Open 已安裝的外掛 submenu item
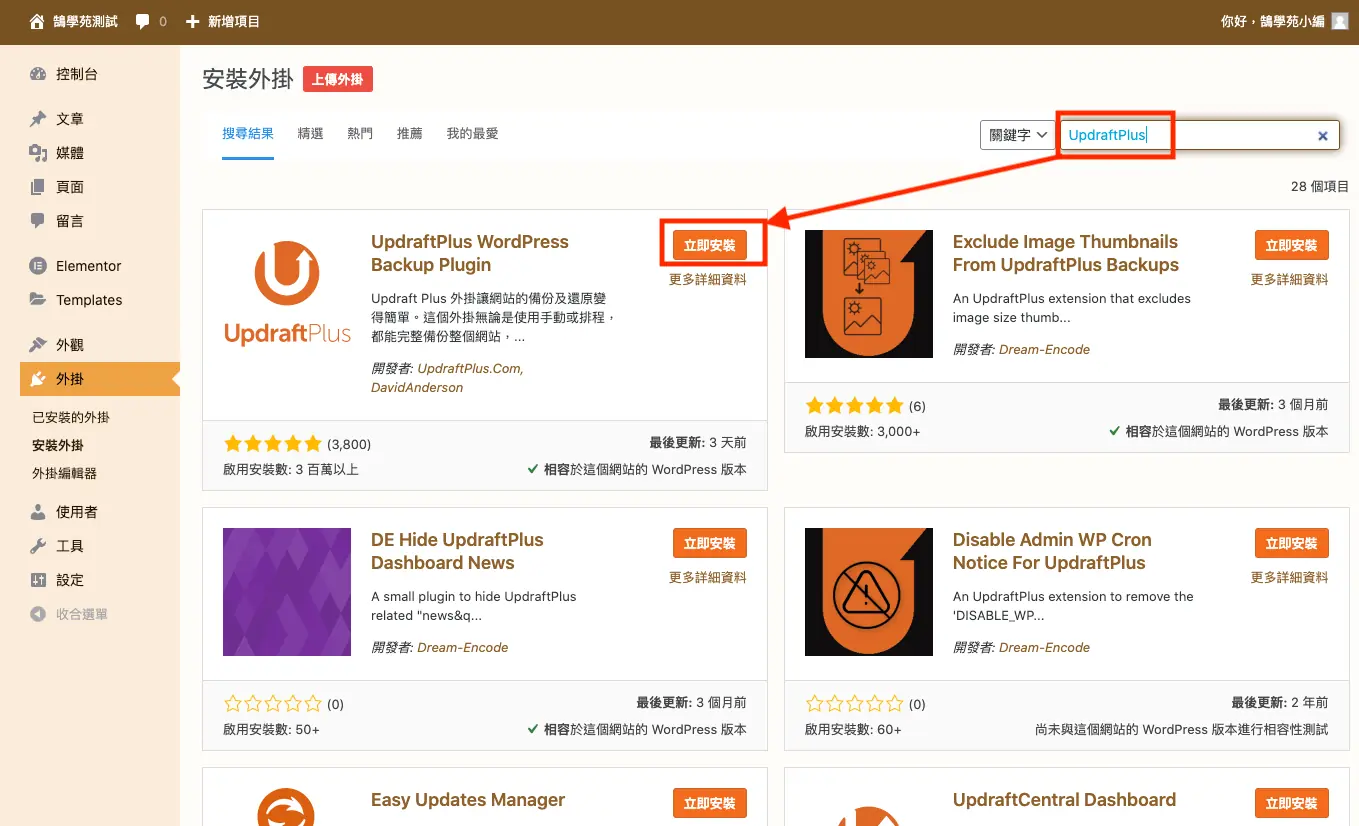 pyautogui.click(x=71, y=417)
